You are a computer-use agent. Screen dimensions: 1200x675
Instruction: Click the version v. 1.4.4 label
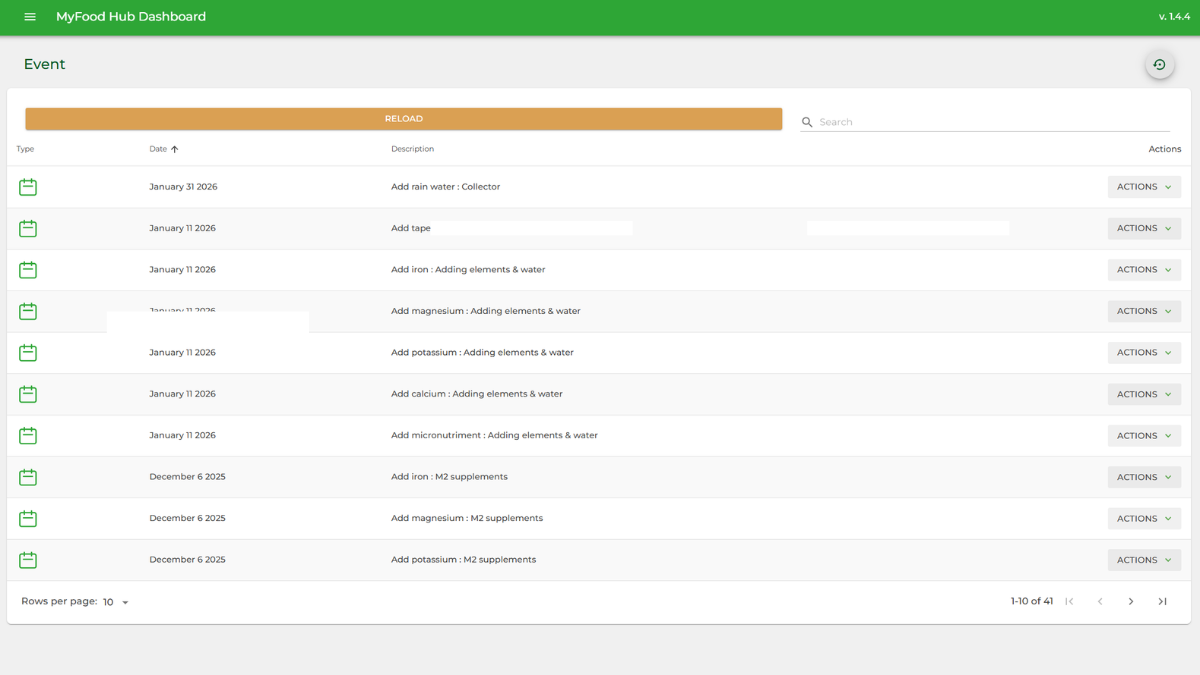click(1174, 17)
